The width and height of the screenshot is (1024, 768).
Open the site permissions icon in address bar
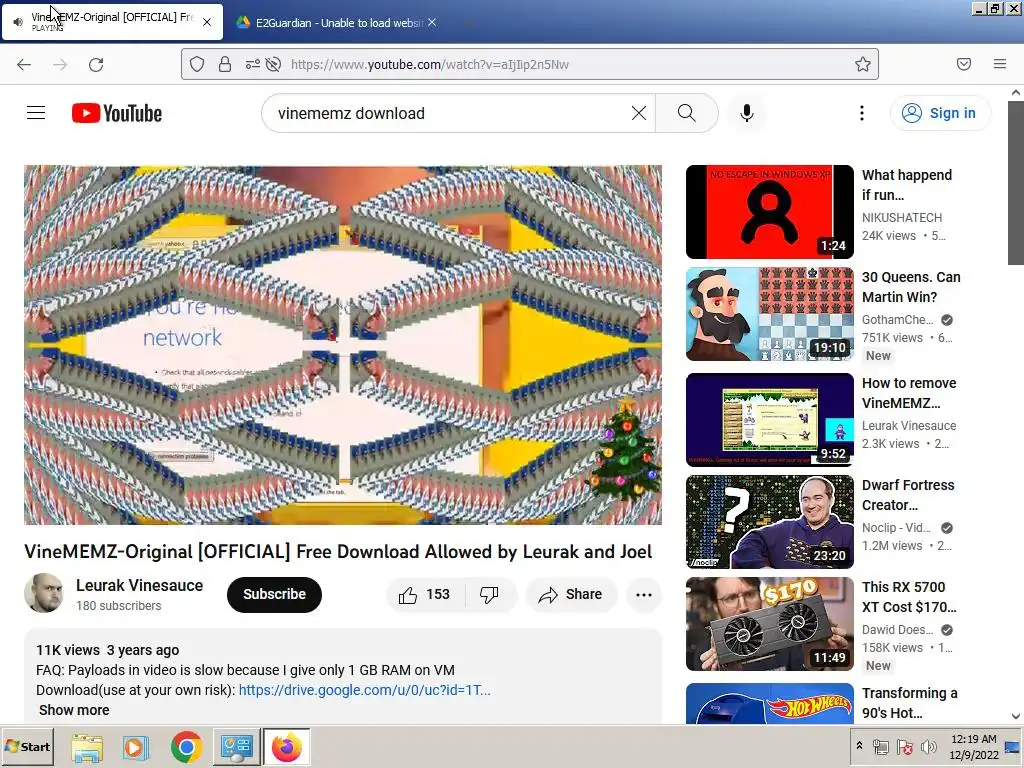253,64
